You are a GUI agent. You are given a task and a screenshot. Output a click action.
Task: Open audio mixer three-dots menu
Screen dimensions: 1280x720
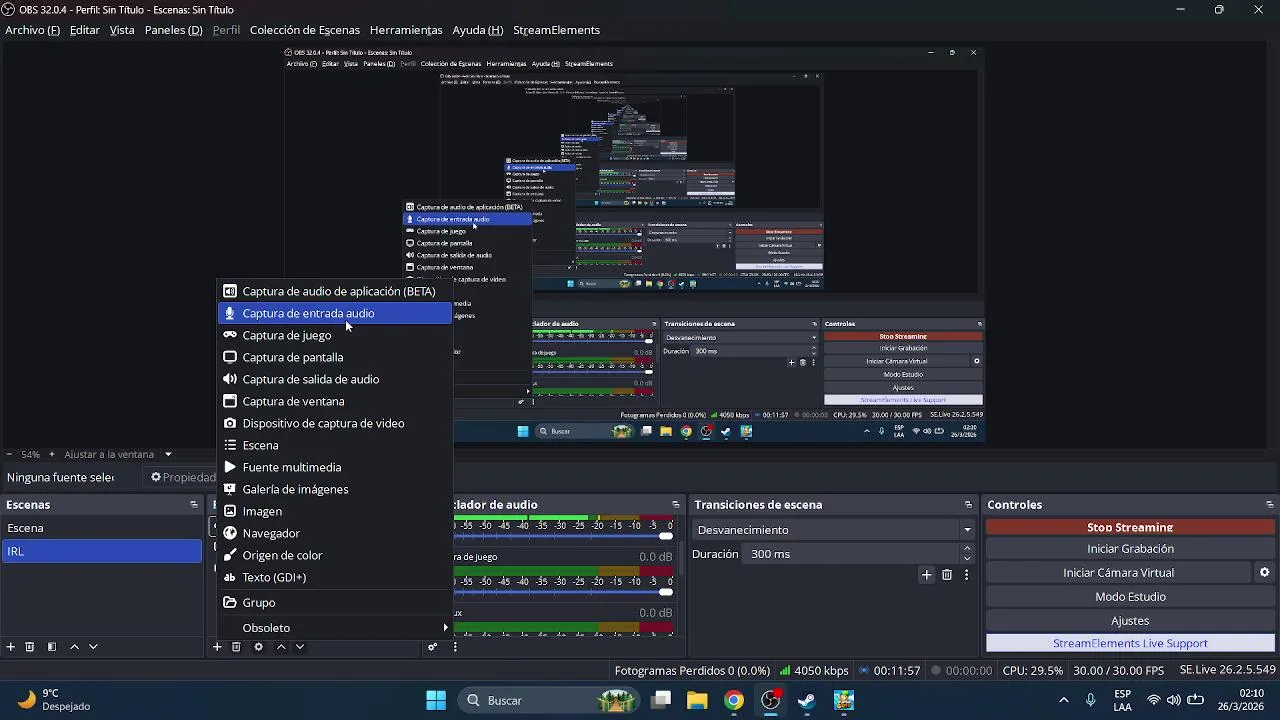[x=455, y=647]
